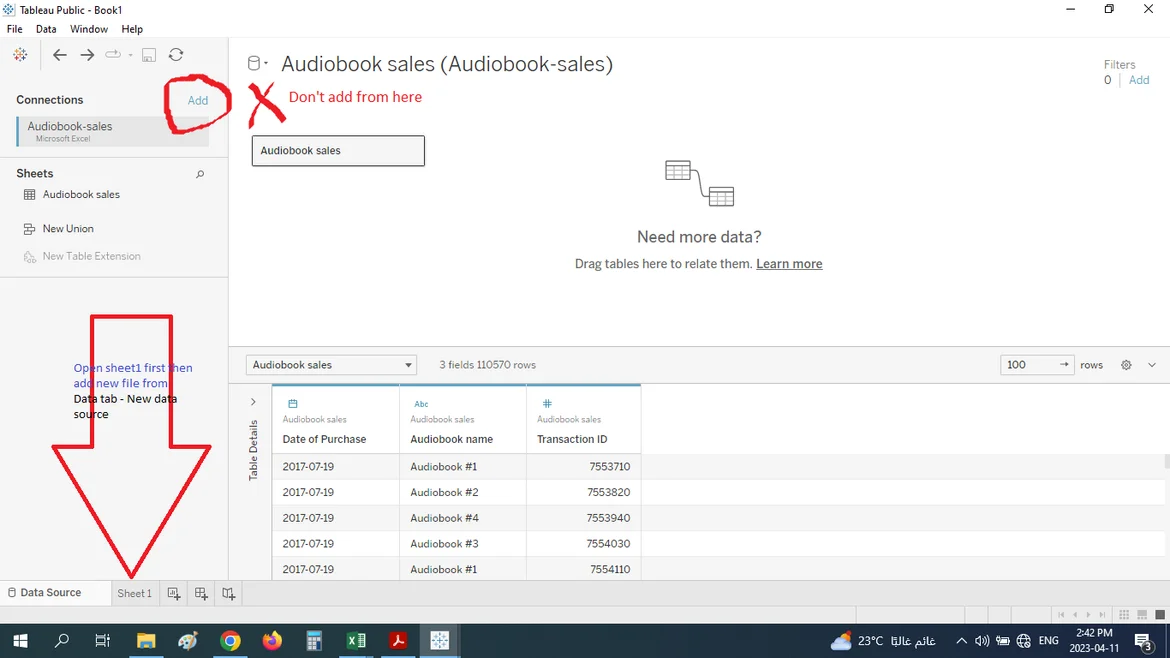Open the Transaction ID number type icon
The height and width of the screenshot is (658, 1170).
[x=546, y=404]
